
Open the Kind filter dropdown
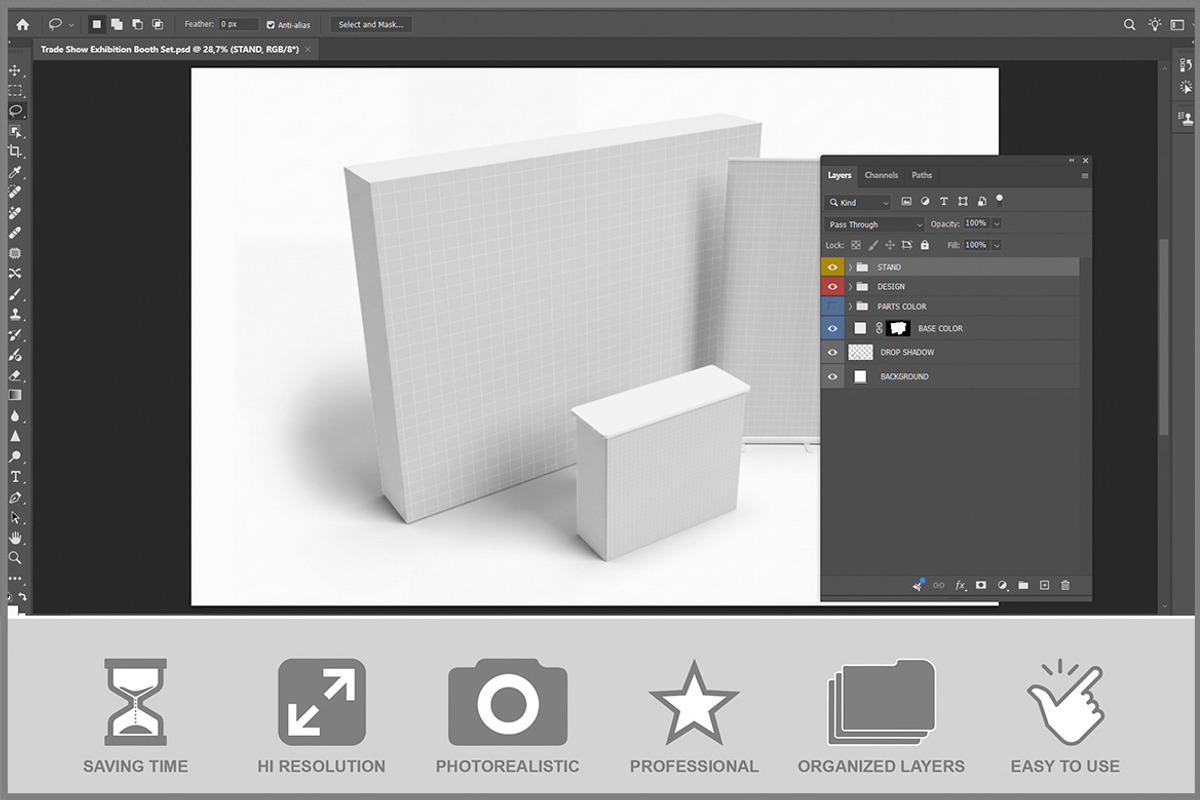point(858,203)
